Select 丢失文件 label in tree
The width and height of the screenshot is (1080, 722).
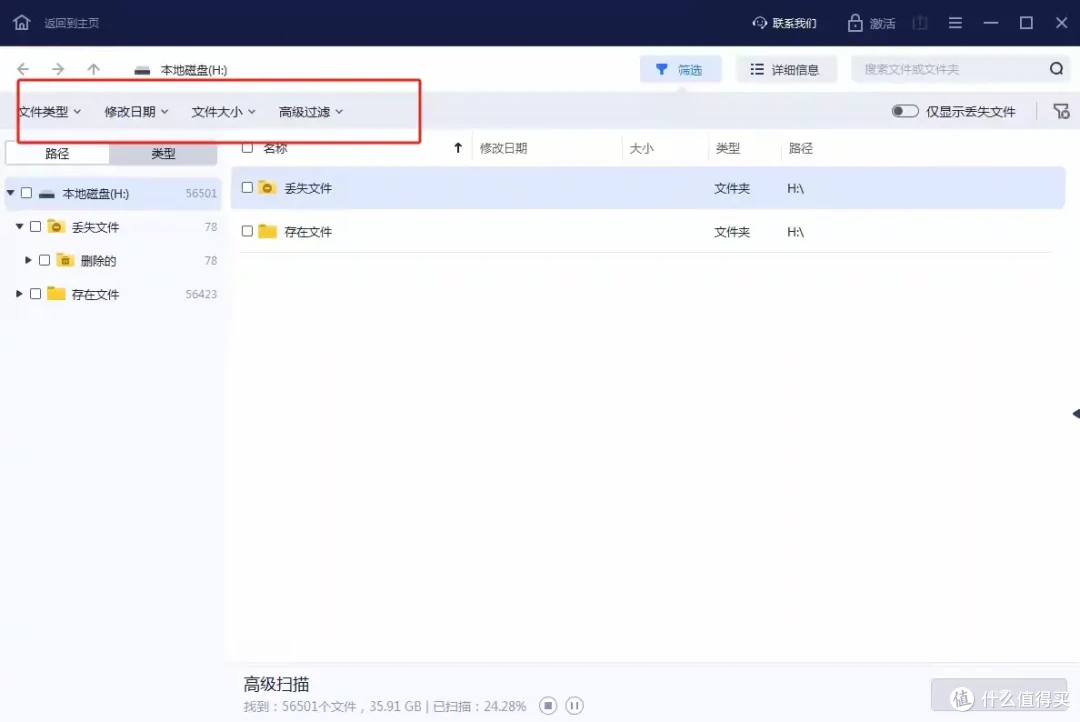coord(96,227)
